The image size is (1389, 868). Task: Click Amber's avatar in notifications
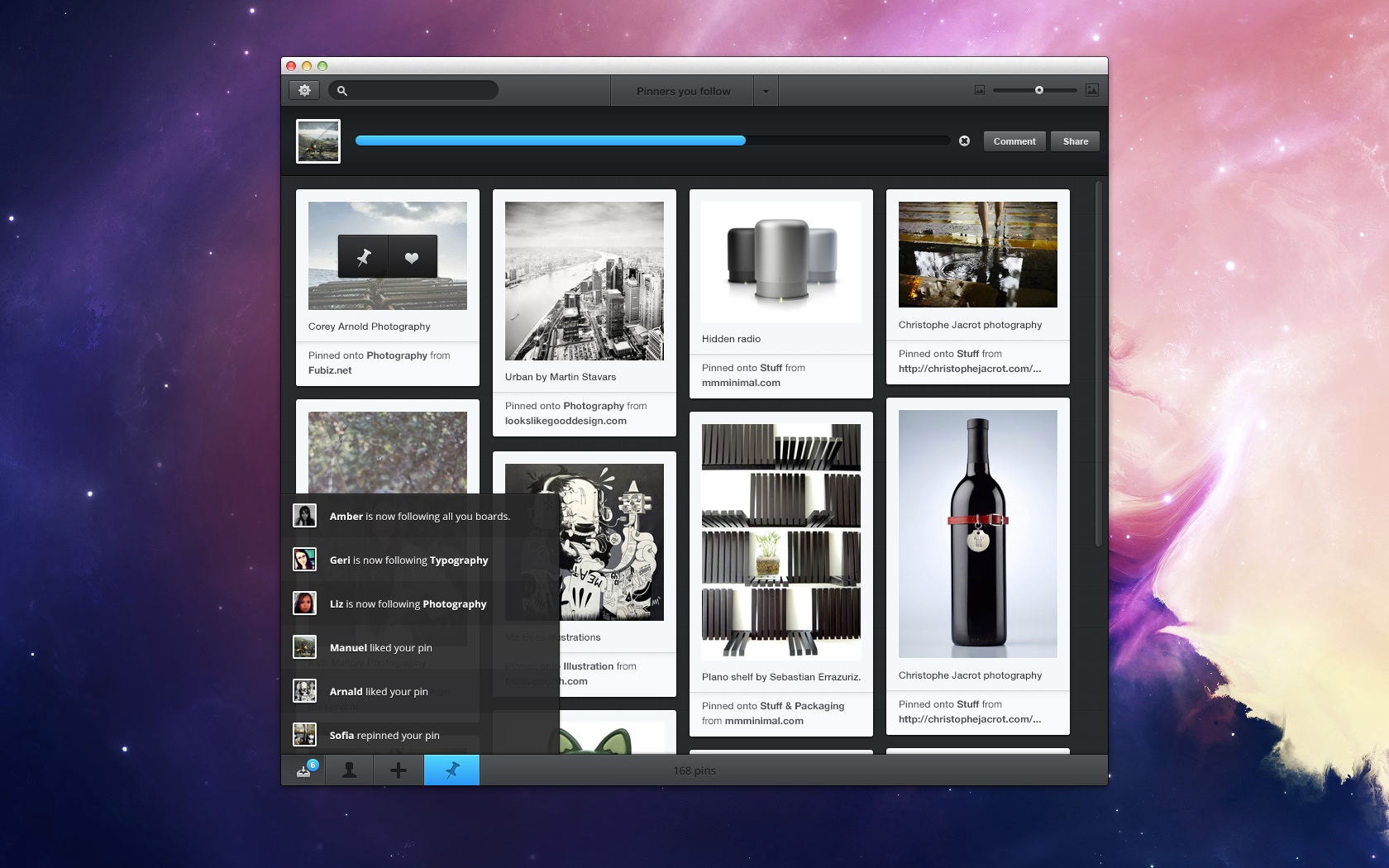click(x=304, y=516)
